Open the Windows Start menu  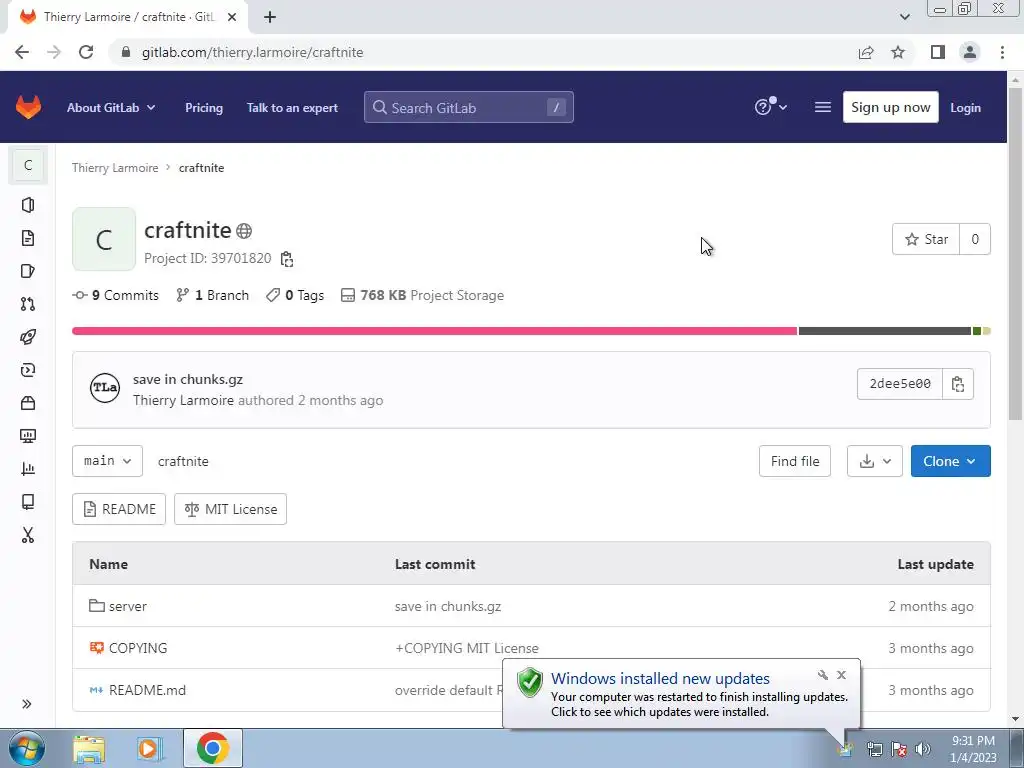[x=27, y=748]
